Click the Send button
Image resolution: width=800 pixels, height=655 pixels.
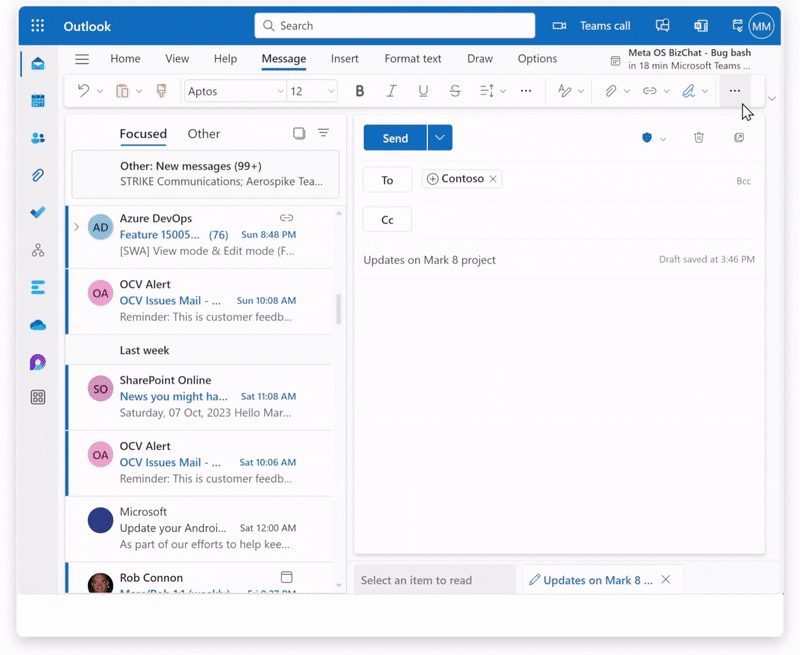tap(395, 138)
